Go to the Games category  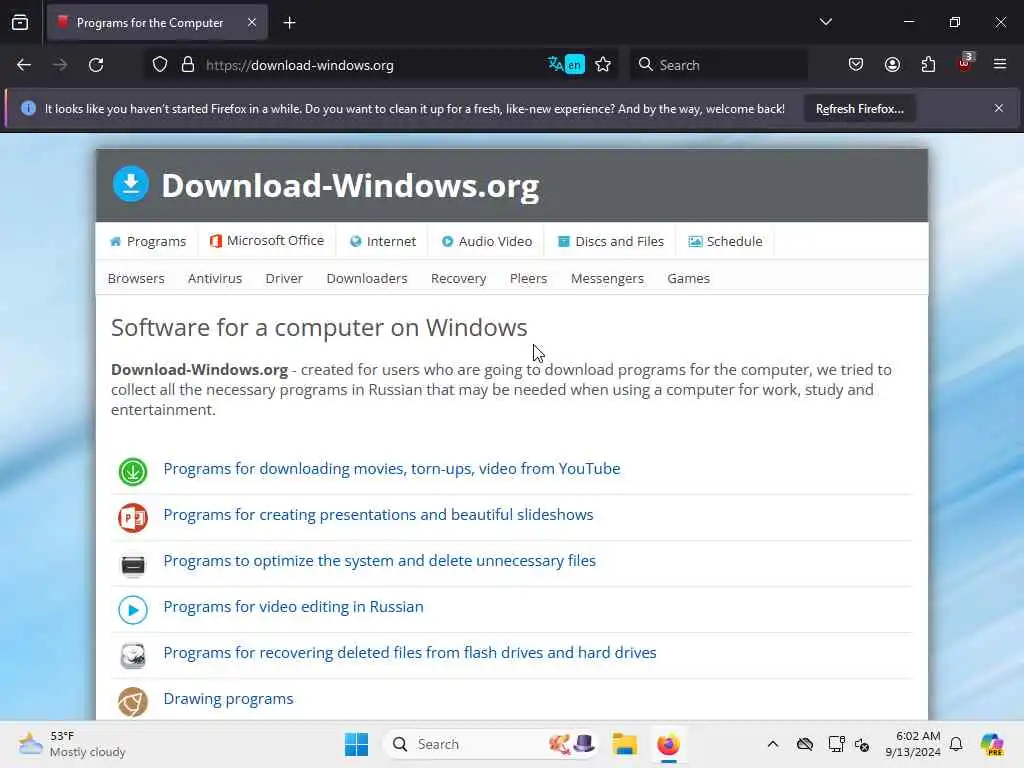(688, 279)
